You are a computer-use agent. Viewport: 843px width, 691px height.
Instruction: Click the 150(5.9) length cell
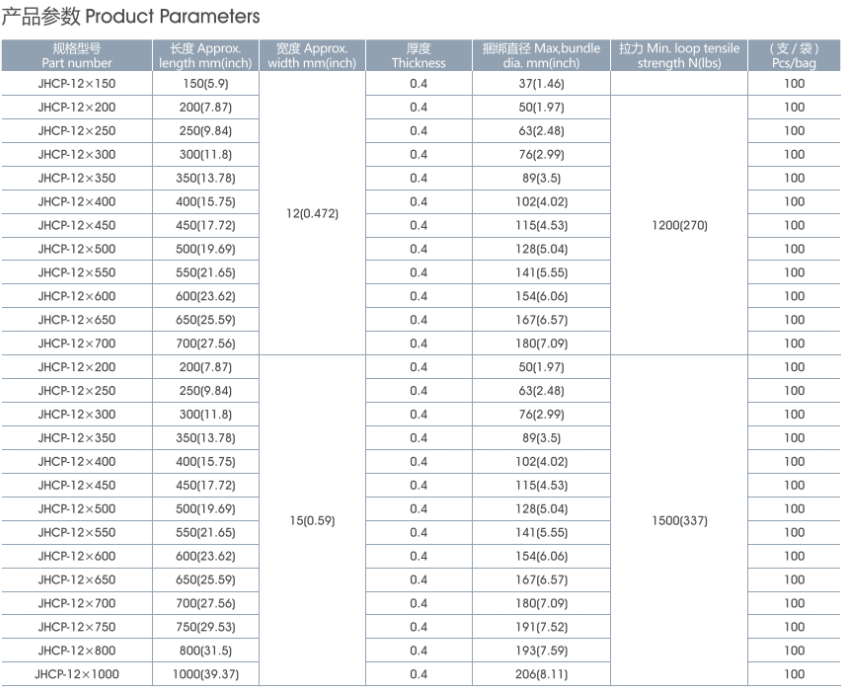click(205, 84)
